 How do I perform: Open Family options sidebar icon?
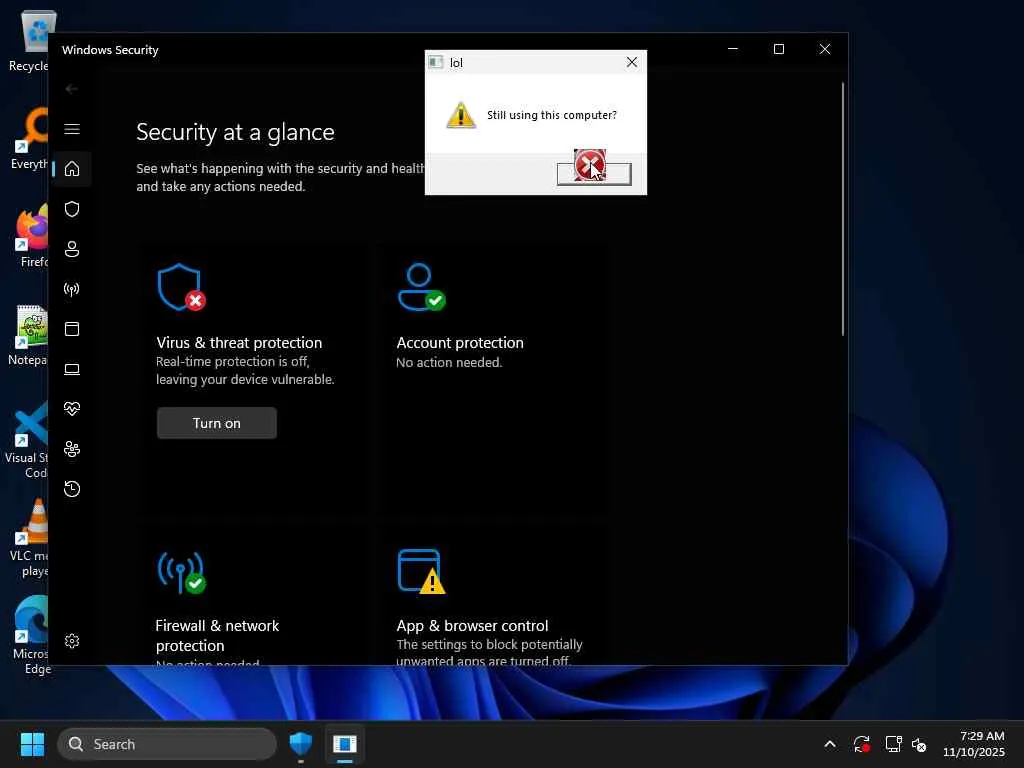point(72,449)
